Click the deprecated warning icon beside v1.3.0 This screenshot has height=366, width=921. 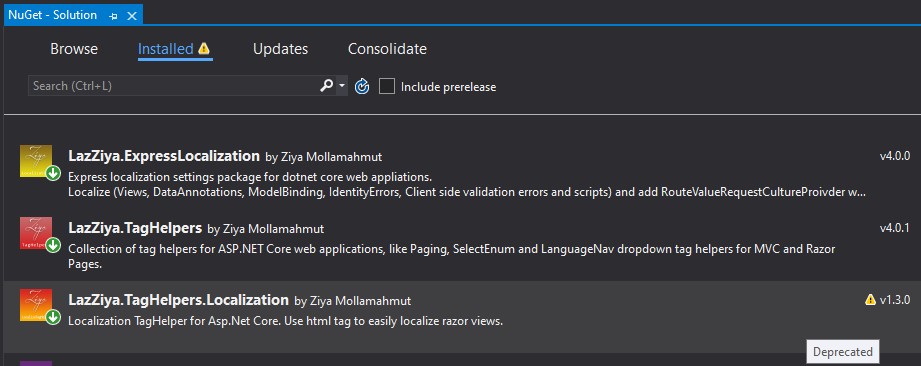click(x=870, y=300)
